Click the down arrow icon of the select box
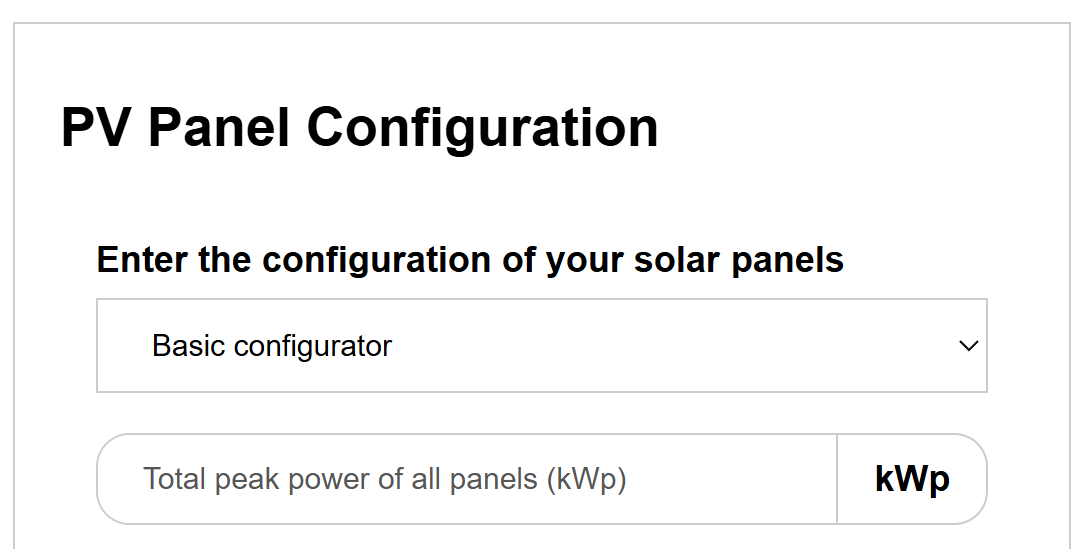Screen dimensions: 1086x549 (967, 346)
